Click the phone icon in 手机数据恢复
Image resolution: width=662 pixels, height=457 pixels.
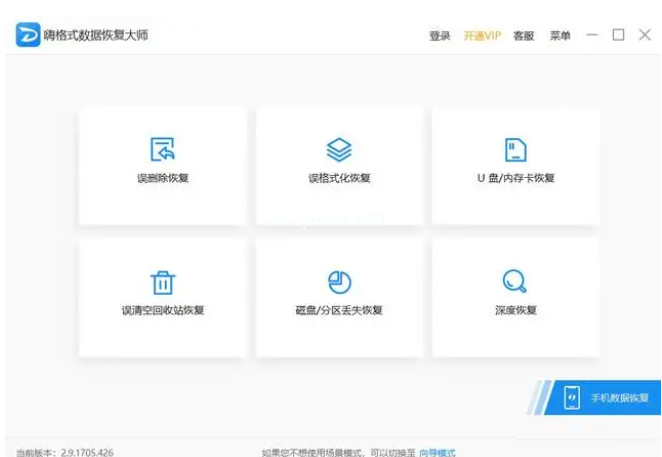(572, 397)
